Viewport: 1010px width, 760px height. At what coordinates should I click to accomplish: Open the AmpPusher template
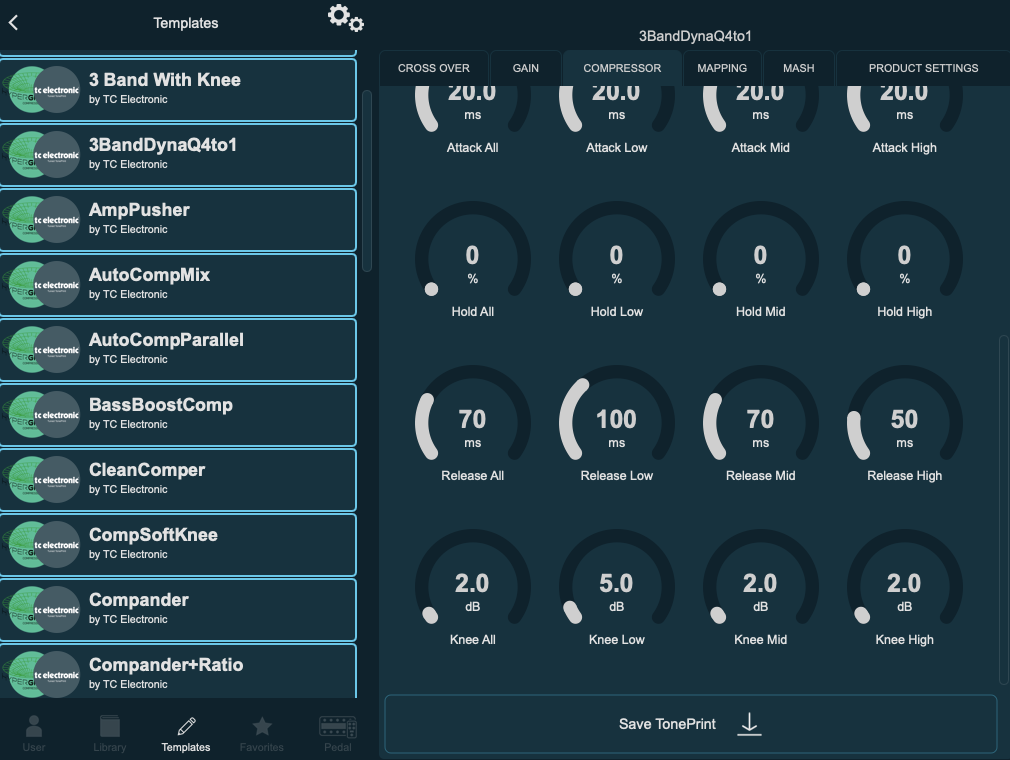click(x=178, y=219)
